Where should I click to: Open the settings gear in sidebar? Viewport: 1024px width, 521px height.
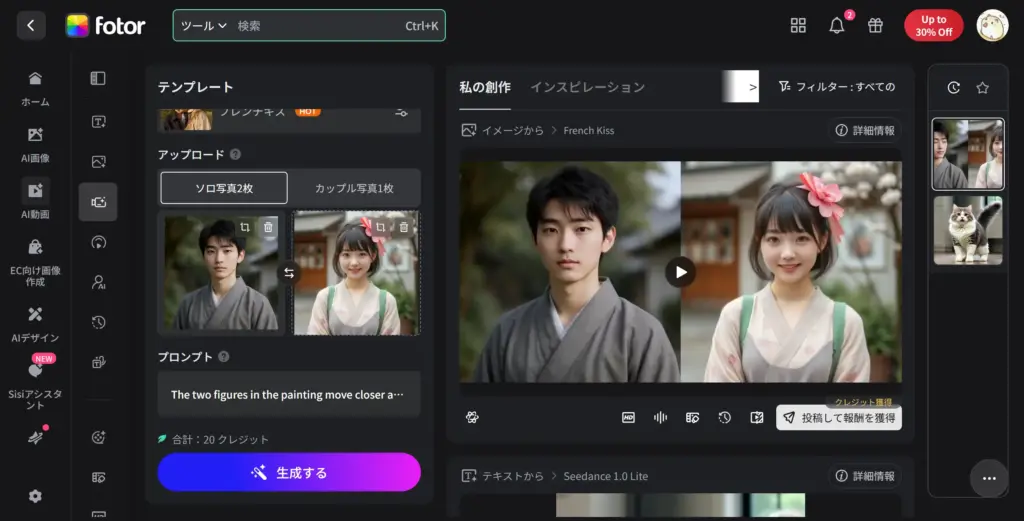coord(35,496)
